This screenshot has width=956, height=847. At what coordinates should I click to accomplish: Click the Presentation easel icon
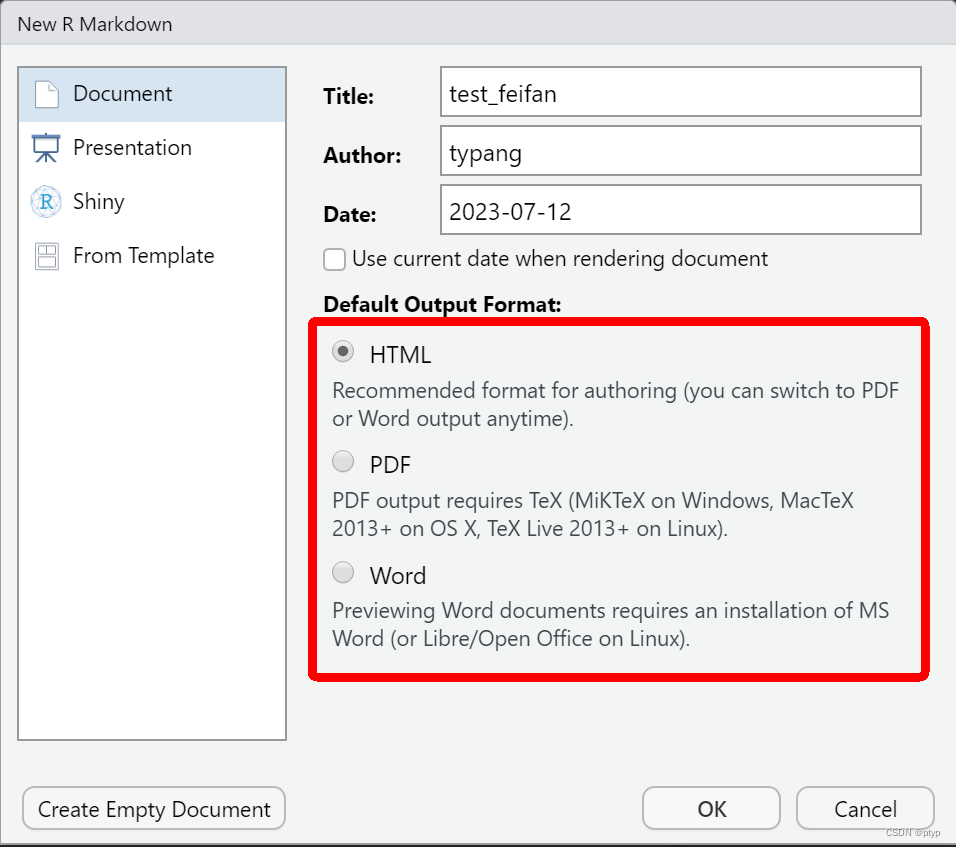[x=46, y=148]
